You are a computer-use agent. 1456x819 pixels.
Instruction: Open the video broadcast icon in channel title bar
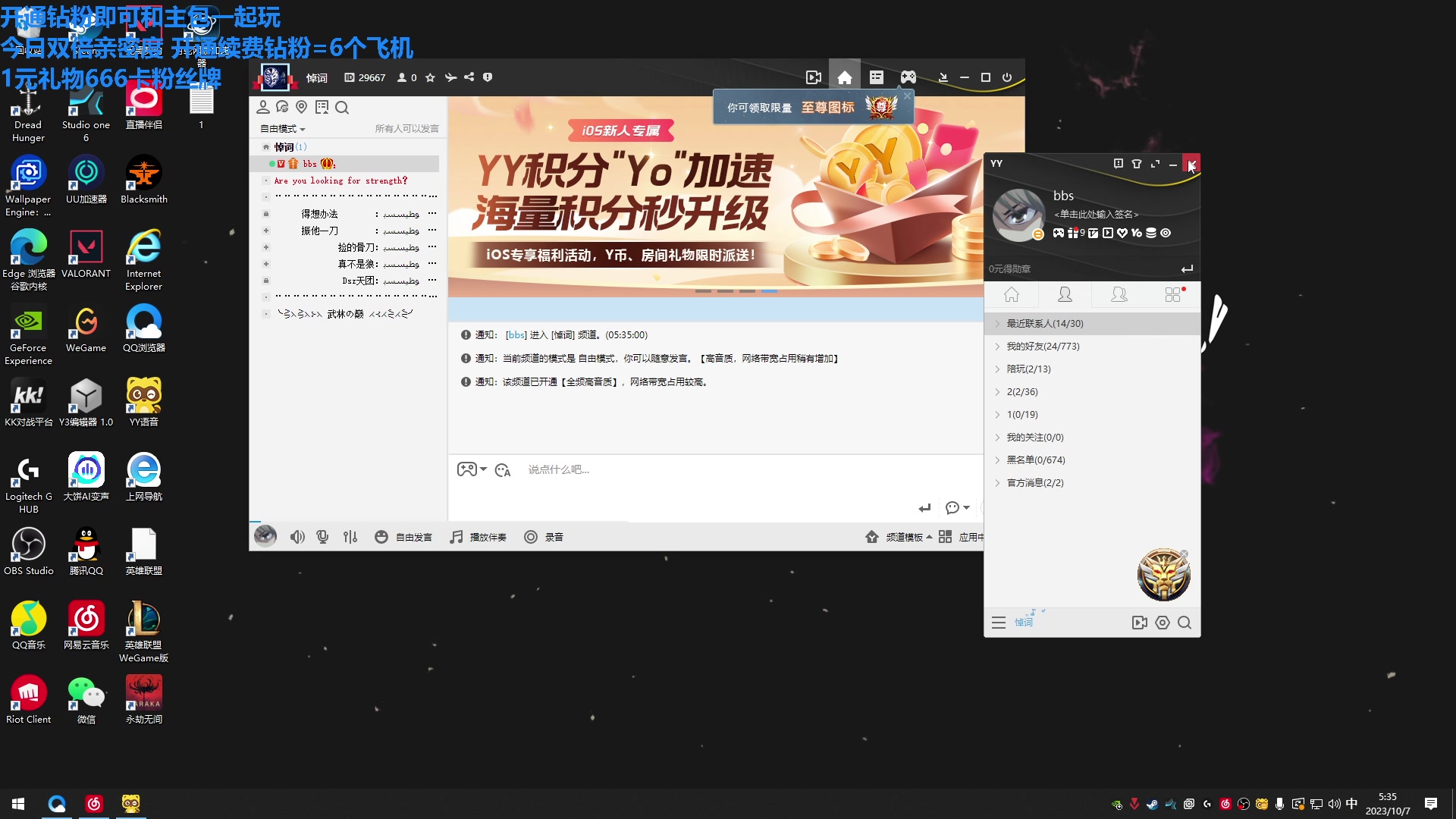pyautogui.click(x=814, y=77)
